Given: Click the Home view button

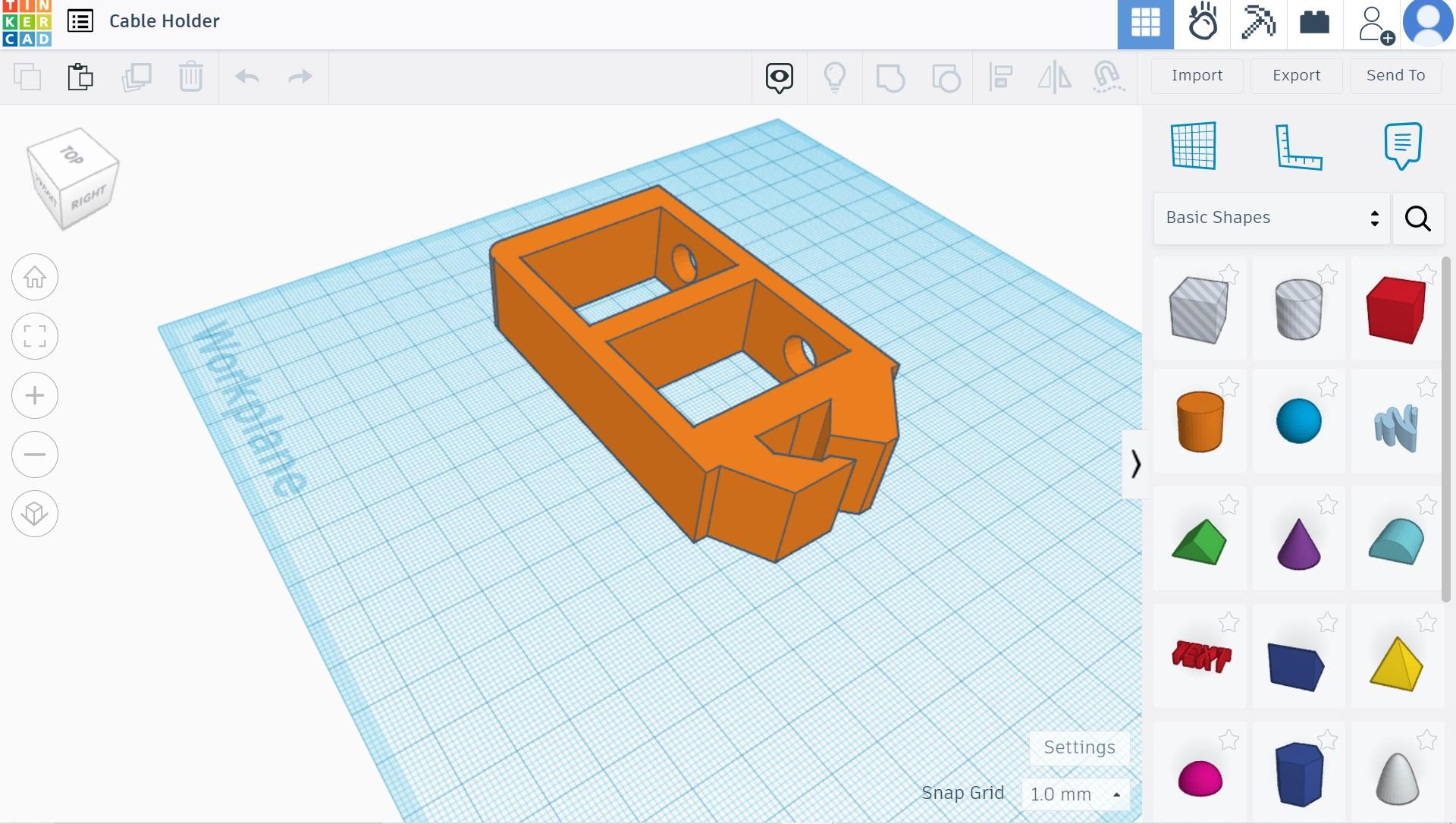Looking at the screenshot, I should click(35, 277).
